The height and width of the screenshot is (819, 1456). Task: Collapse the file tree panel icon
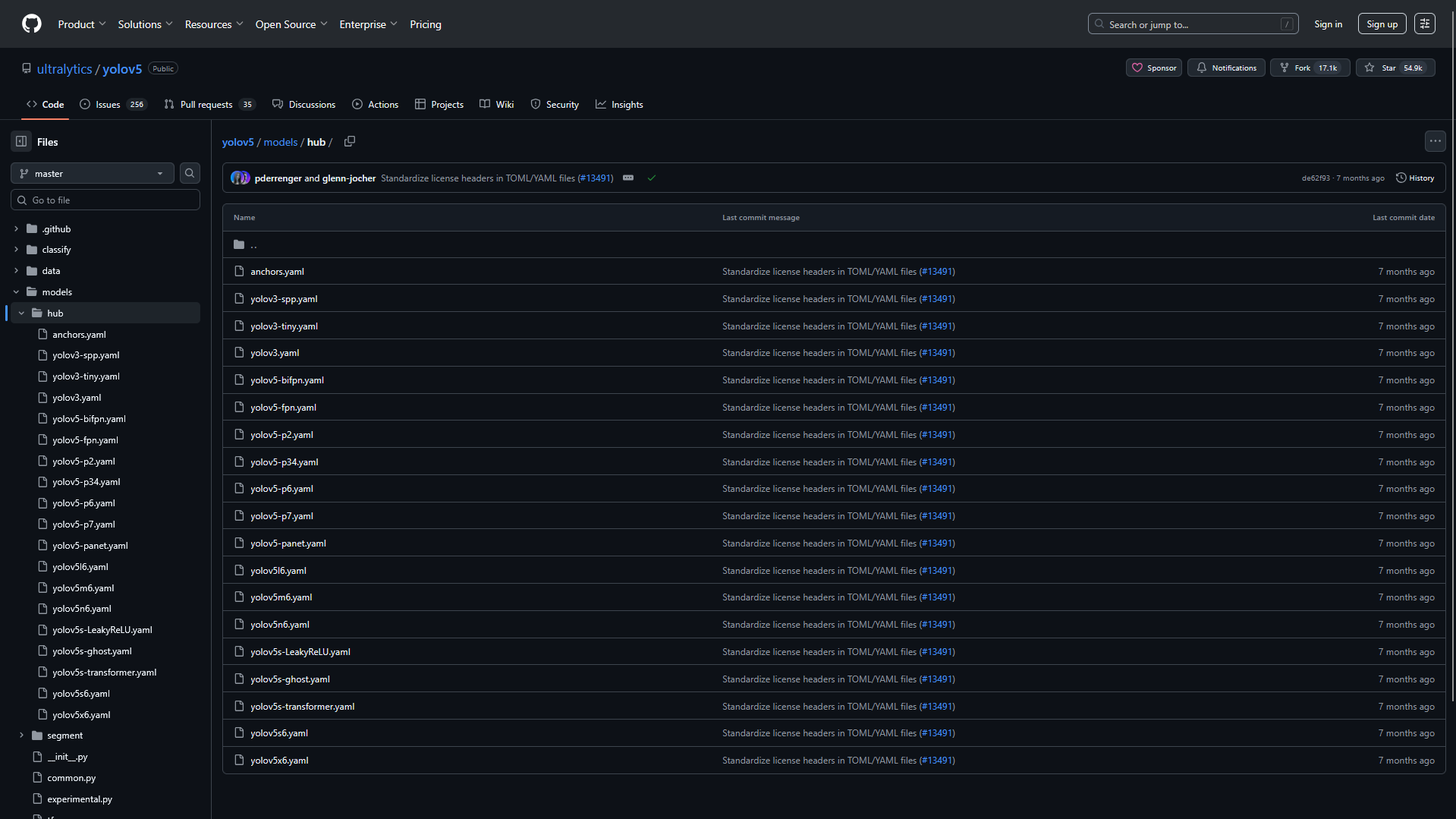click(21, 142)
